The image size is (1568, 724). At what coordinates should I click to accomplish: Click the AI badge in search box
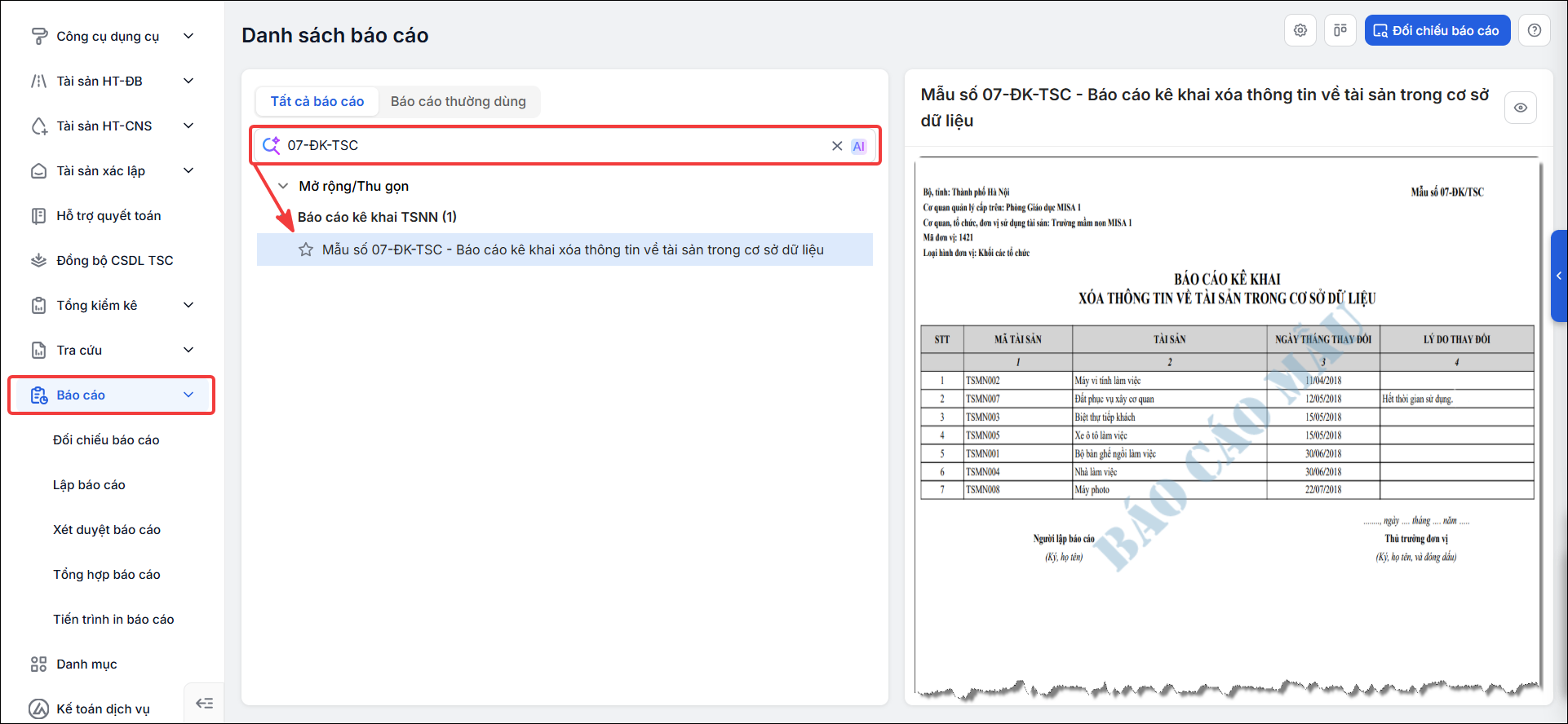859,146
